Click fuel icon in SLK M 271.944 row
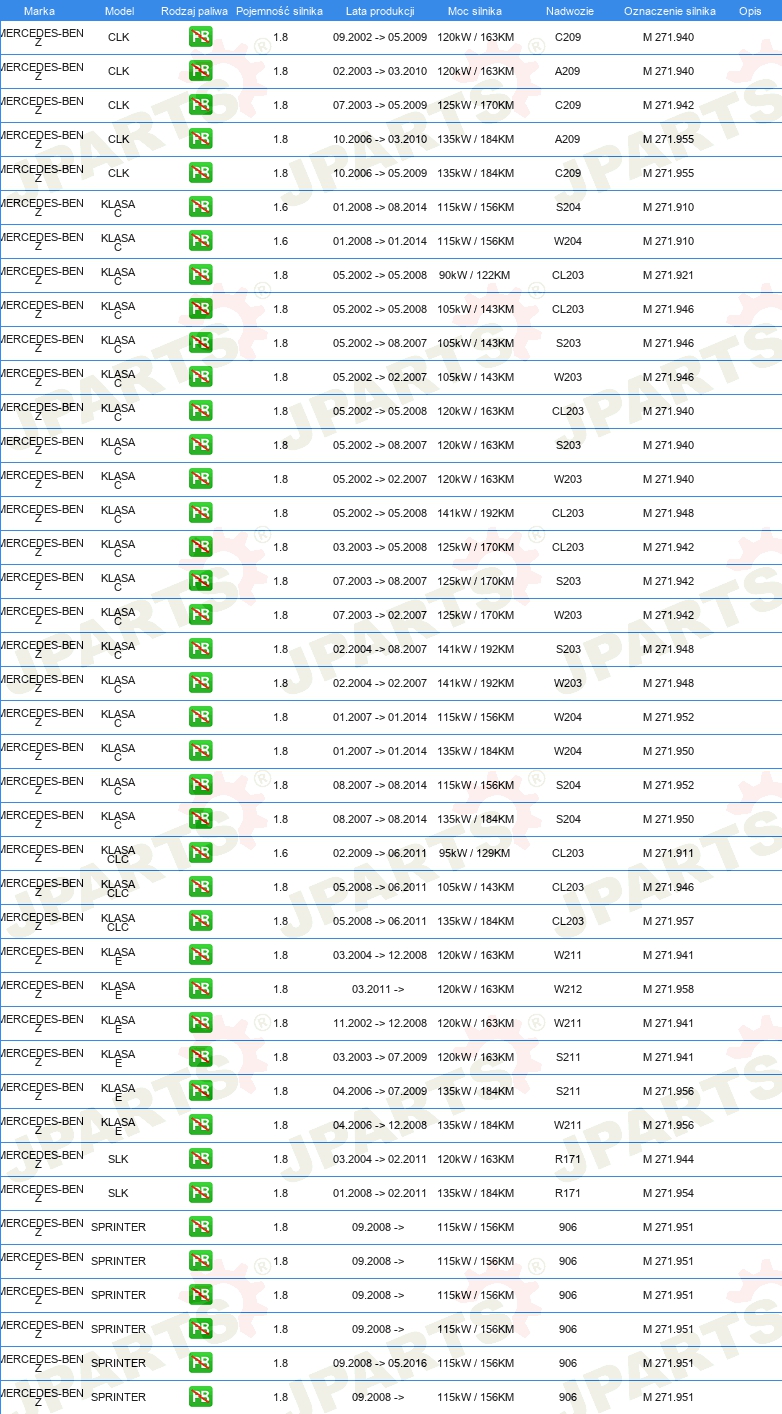782x1414 pixels. 200,1159
